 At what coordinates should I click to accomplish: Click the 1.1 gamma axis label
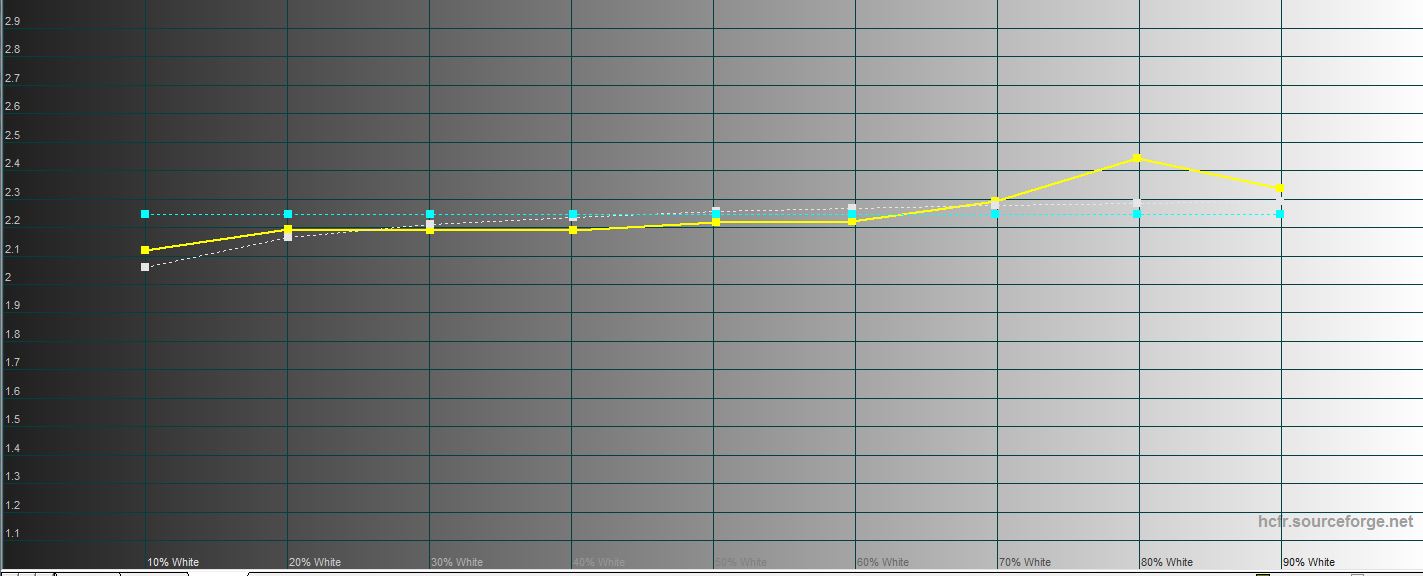(12, 534)
